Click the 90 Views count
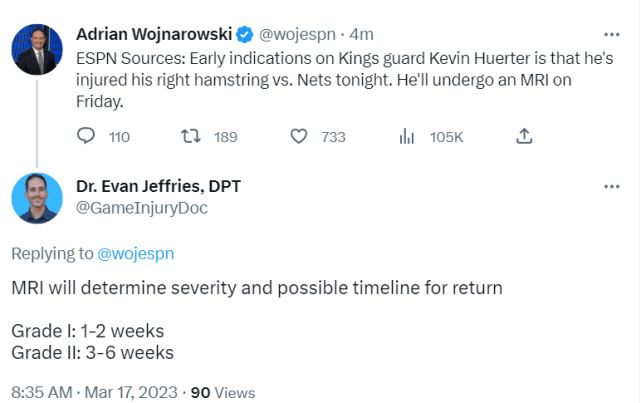The width and height of the screenshot is (641, 403). pos(222,392)
